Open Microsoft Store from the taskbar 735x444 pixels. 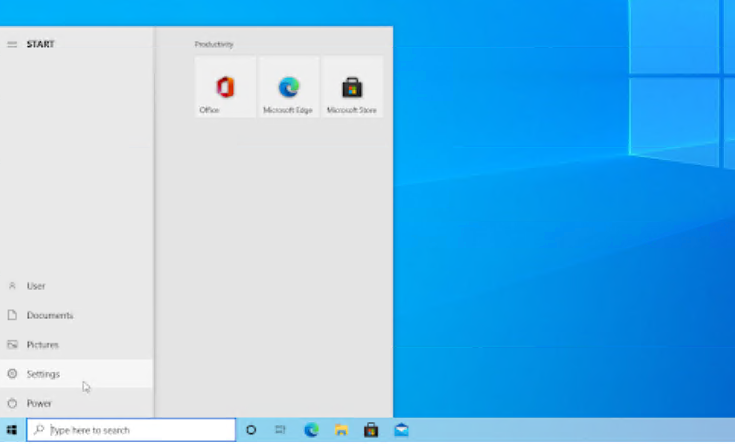click(x=371, y=430)
